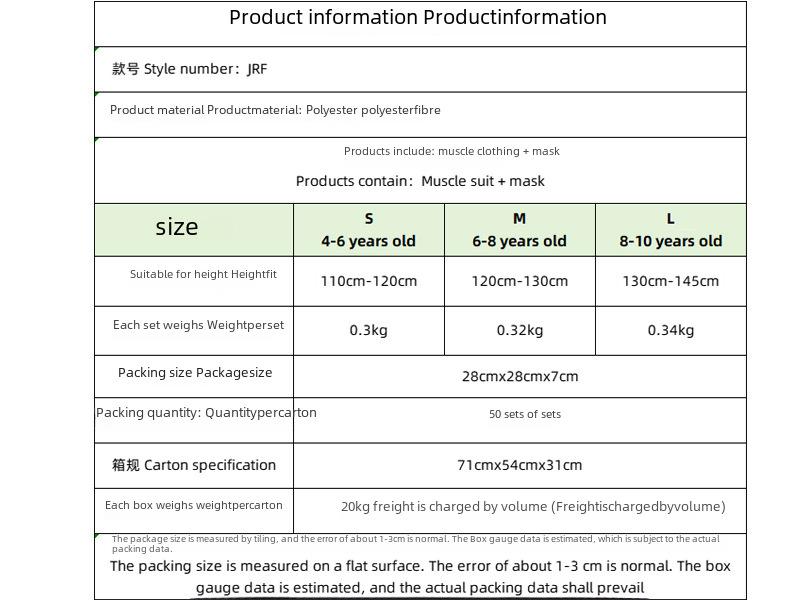Click the 130cm-145cm height cell
This screenshot has height=600, width=800.
(x=671, y=281)
